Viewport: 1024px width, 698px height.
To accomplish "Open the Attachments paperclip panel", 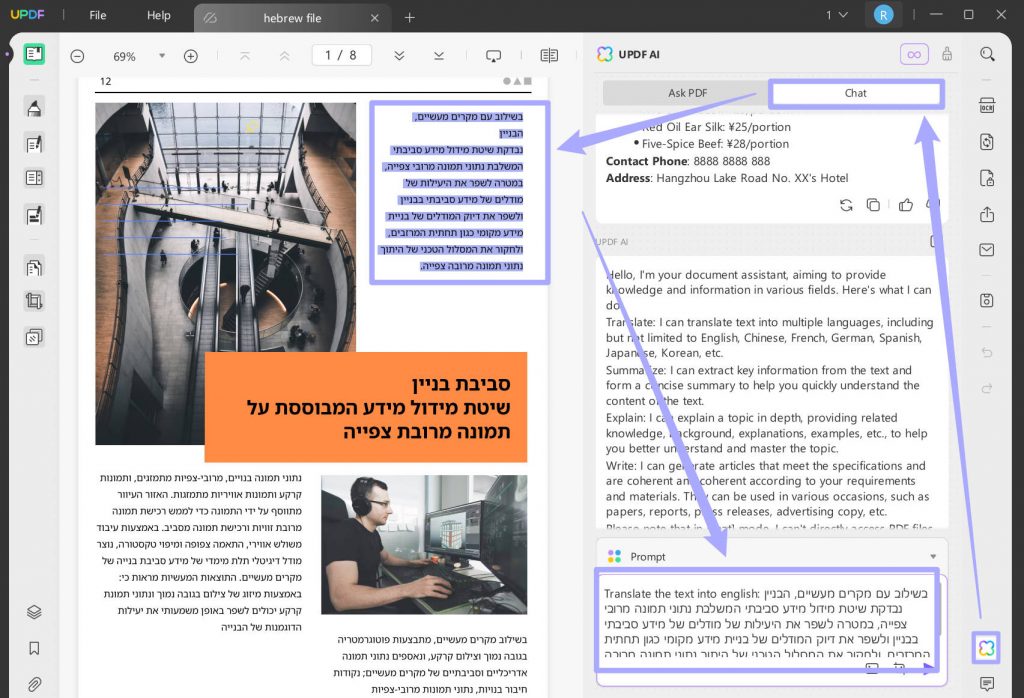I will (35, 684).
